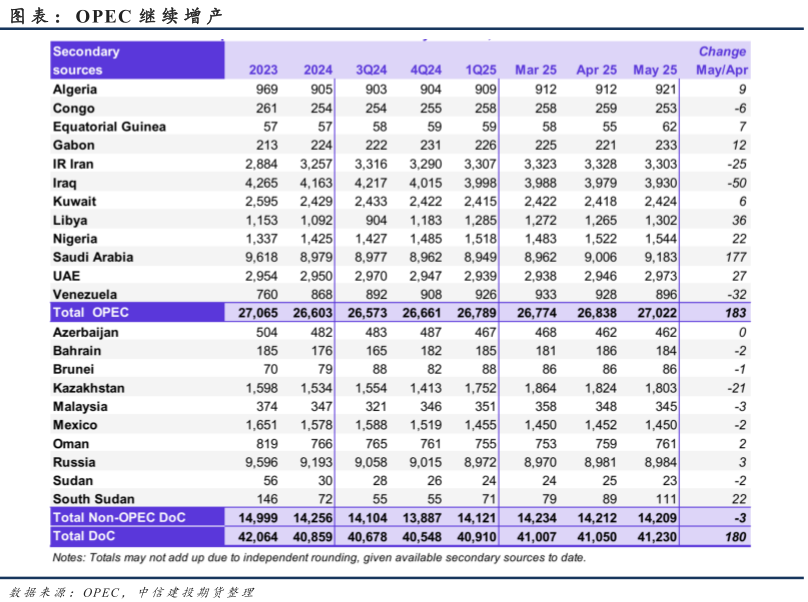
Task: Click the "Sudan" row label
Action: [73, 481]
